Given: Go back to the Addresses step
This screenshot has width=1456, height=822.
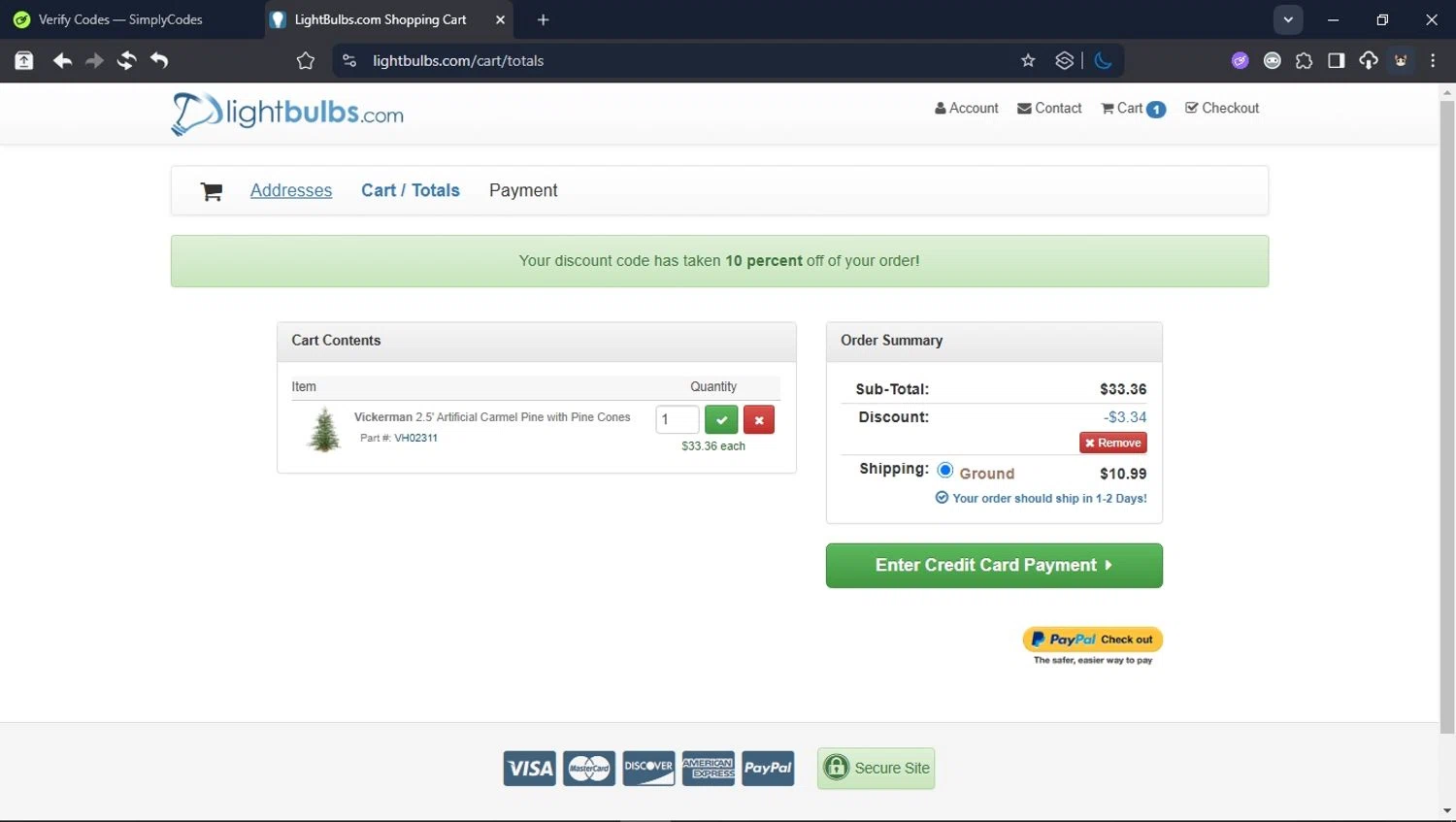Looking at the screenshot, I should (x=291, y=190).
